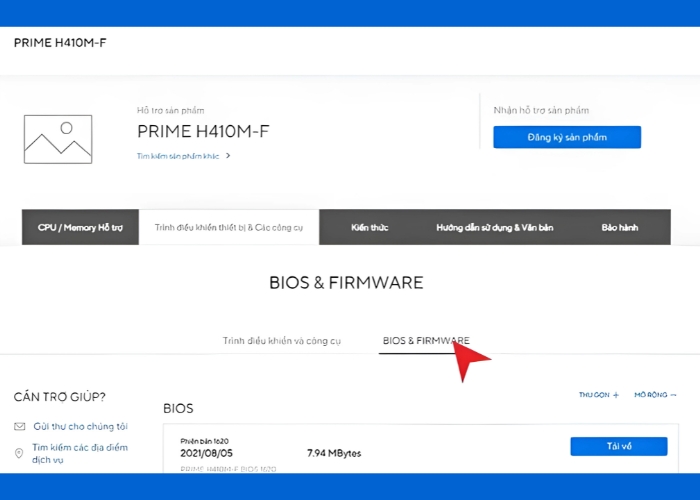Click the PRIME H410M-F title in the page header
Screen dimensions: 700x500
pos(59,43)
